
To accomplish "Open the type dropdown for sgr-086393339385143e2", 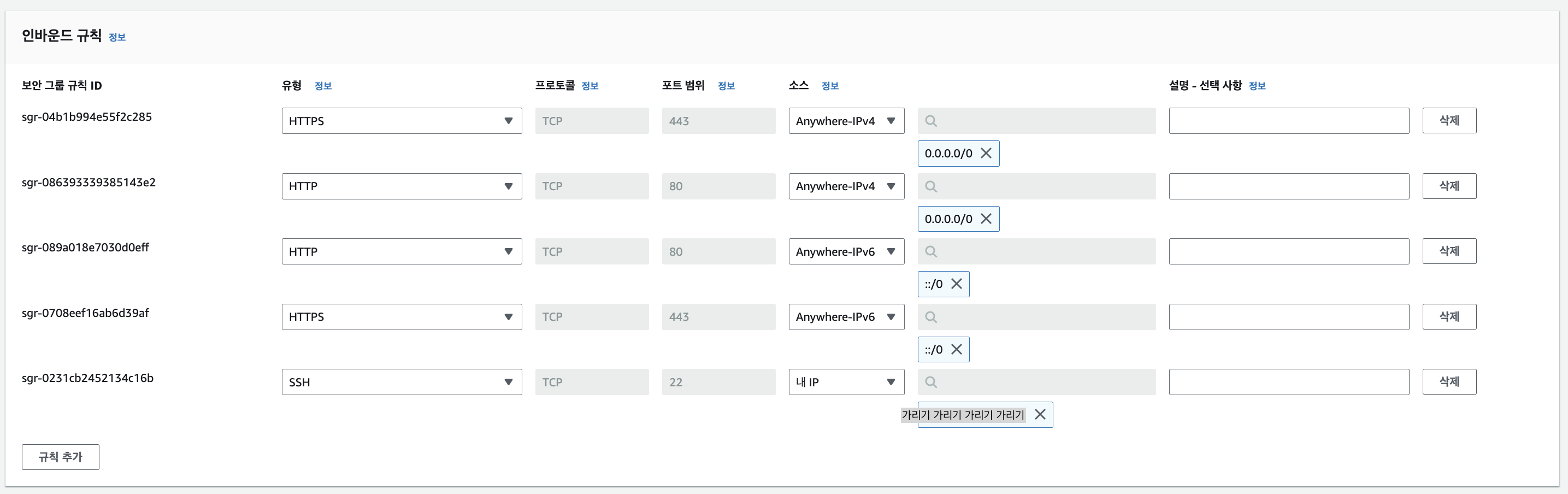I will [x=402, y=186].
